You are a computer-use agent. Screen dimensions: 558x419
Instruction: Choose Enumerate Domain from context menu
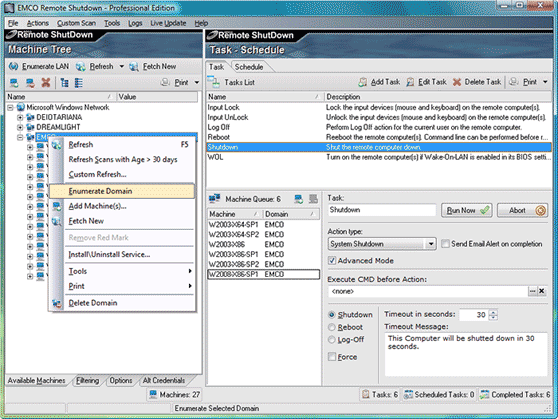tap(122, 191)
